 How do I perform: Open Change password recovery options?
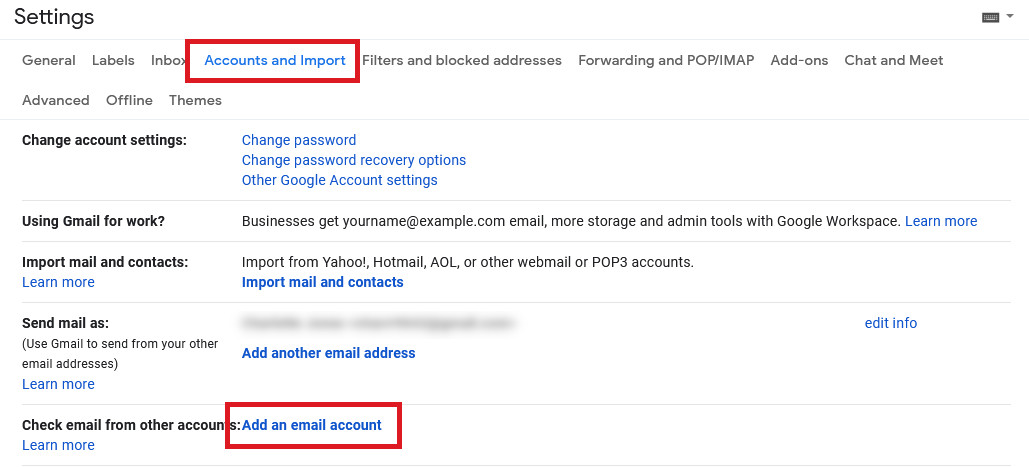(x=354, y=160)
